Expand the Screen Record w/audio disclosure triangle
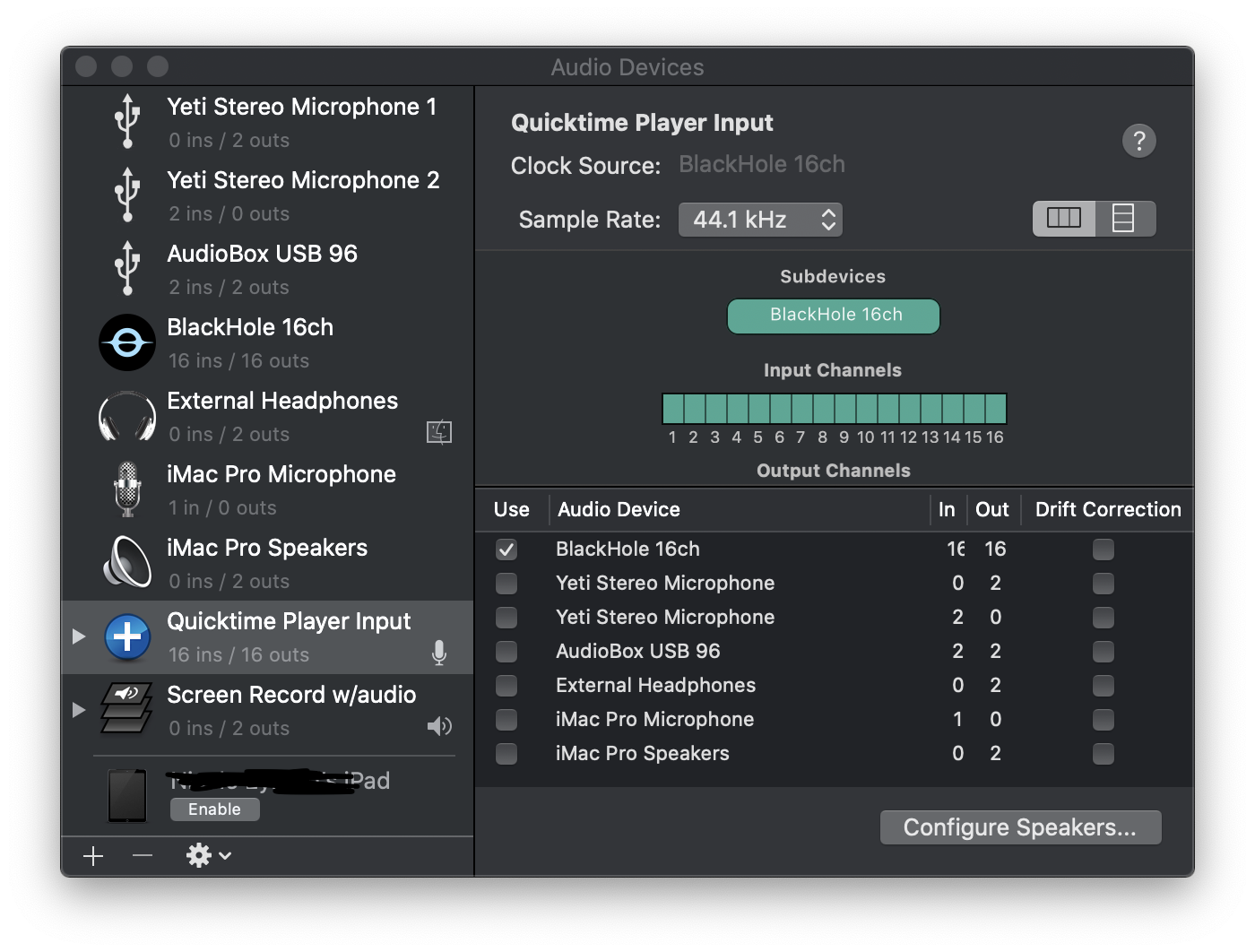This screenshot has width=1255, height=952. click(79, 710)
